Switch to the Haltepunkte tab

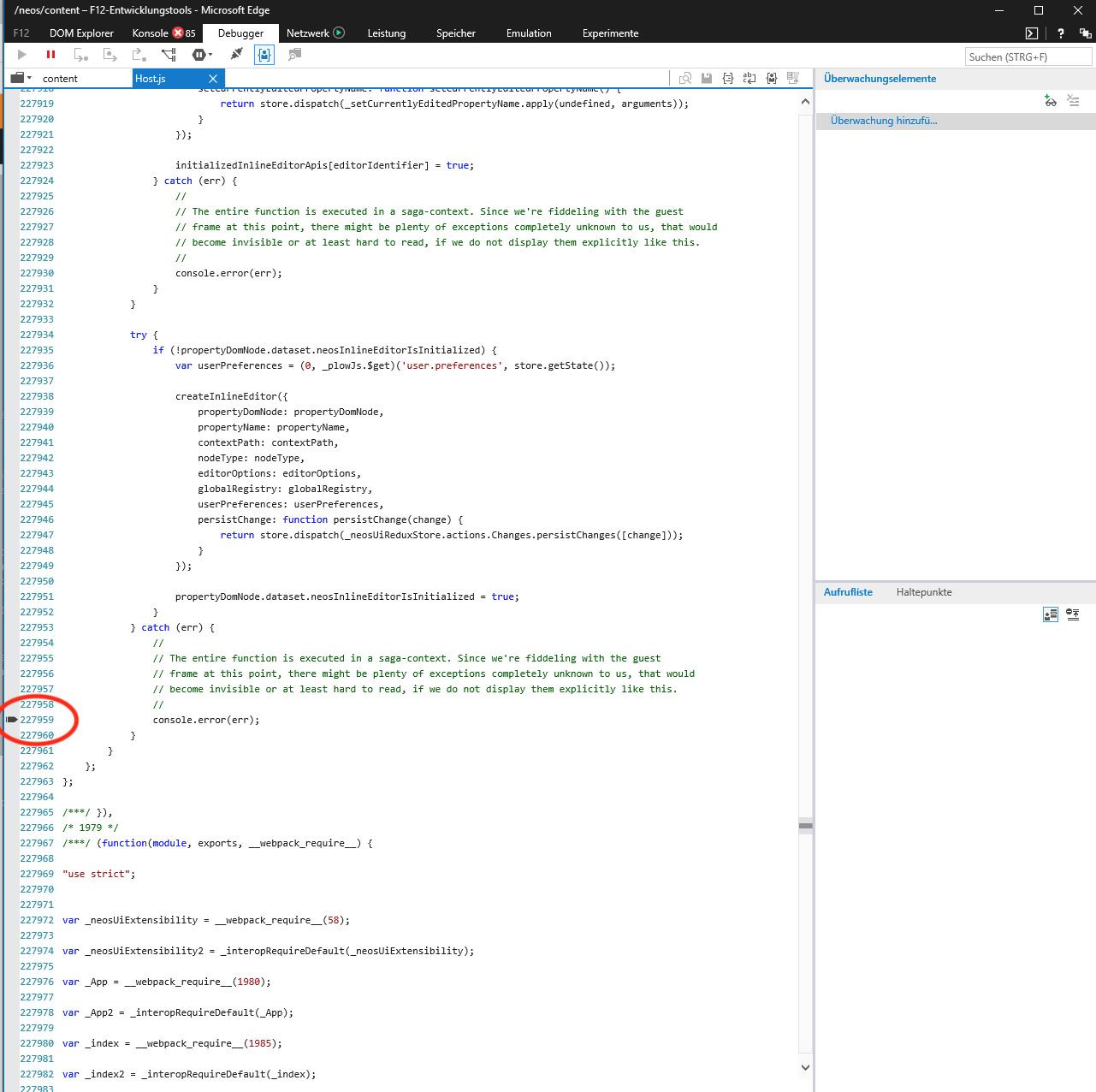pos(924,592)
